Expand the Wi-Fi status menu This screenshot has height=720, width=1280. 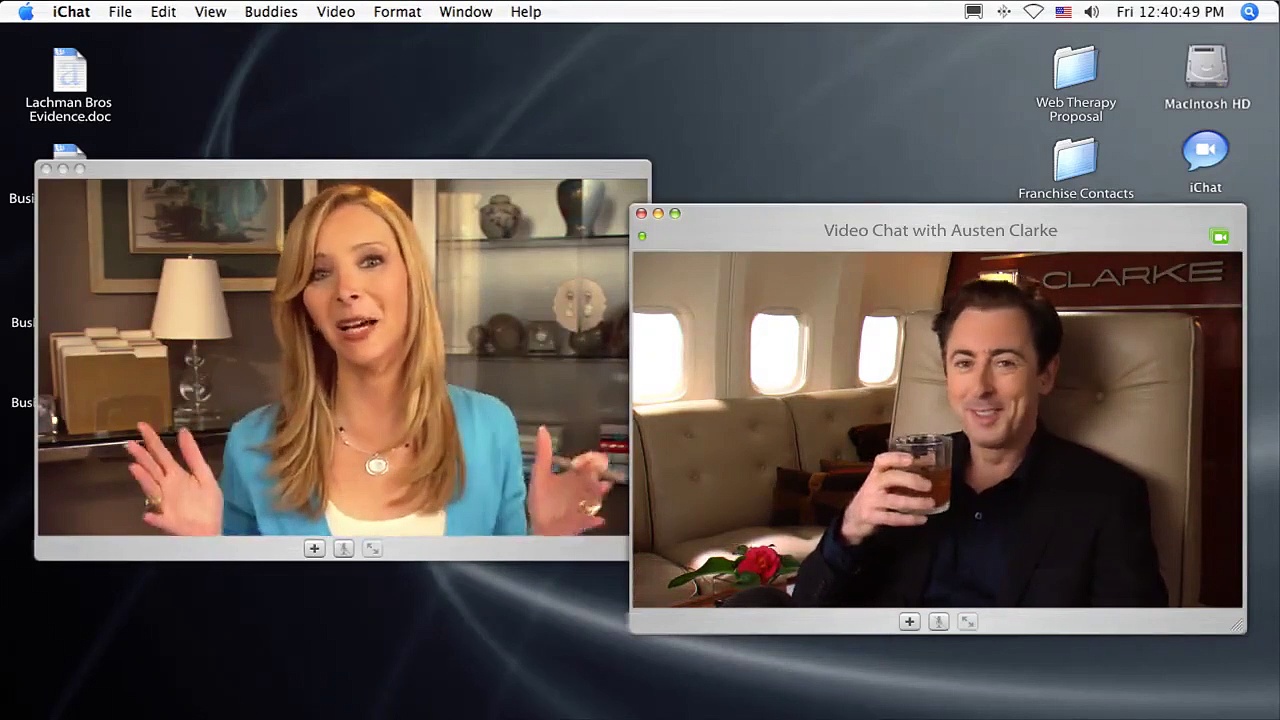pos(1033,12)
